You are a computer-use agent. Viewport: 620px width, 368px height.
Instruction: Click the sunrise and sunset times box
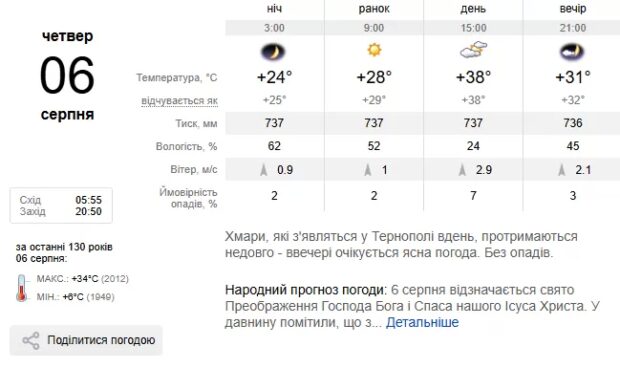(x=61, y=206)
